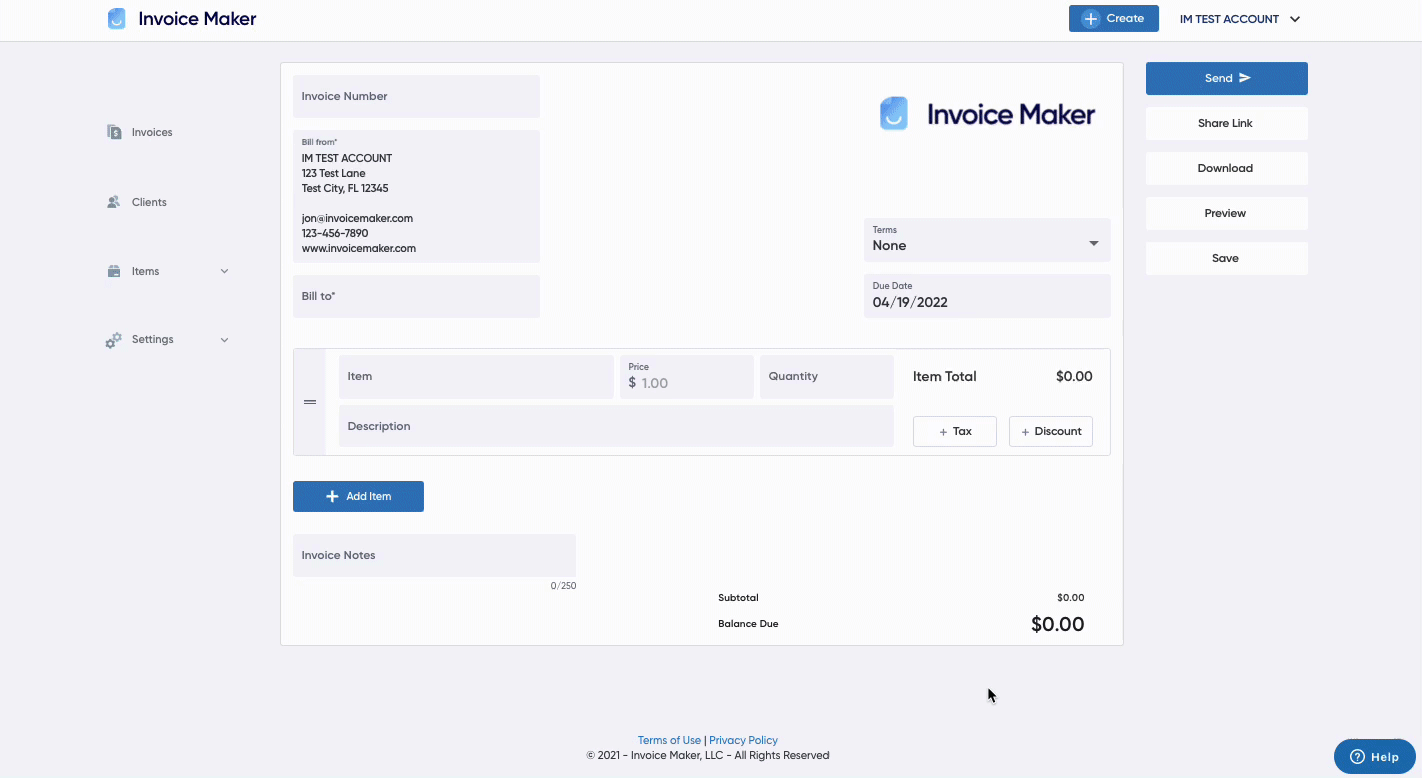Expand the Settings submenu chevron
Viewport: 1422px width, 778px height.
pos(224,340)
